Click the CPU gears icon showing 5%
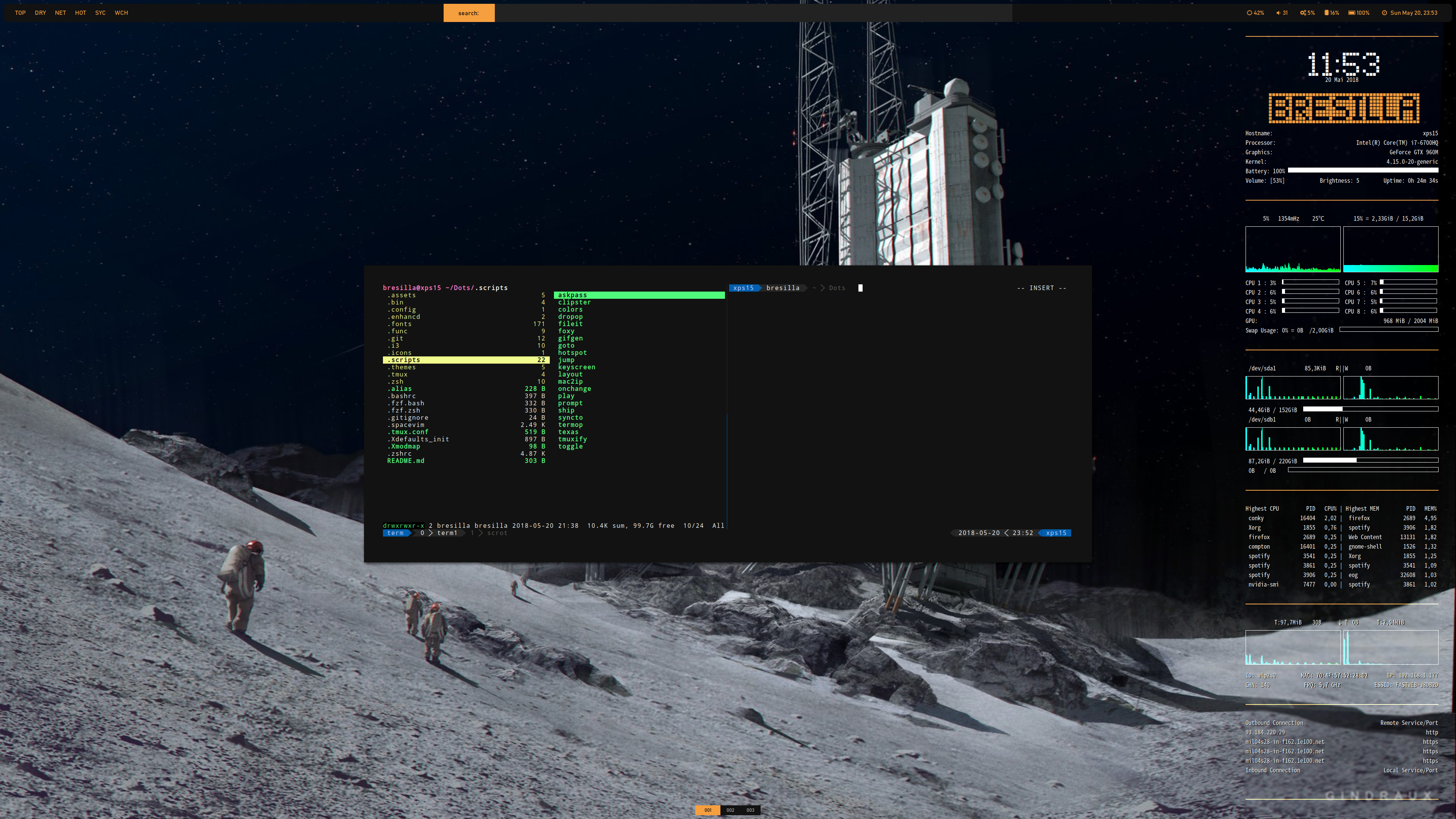 coord(1303,13)
